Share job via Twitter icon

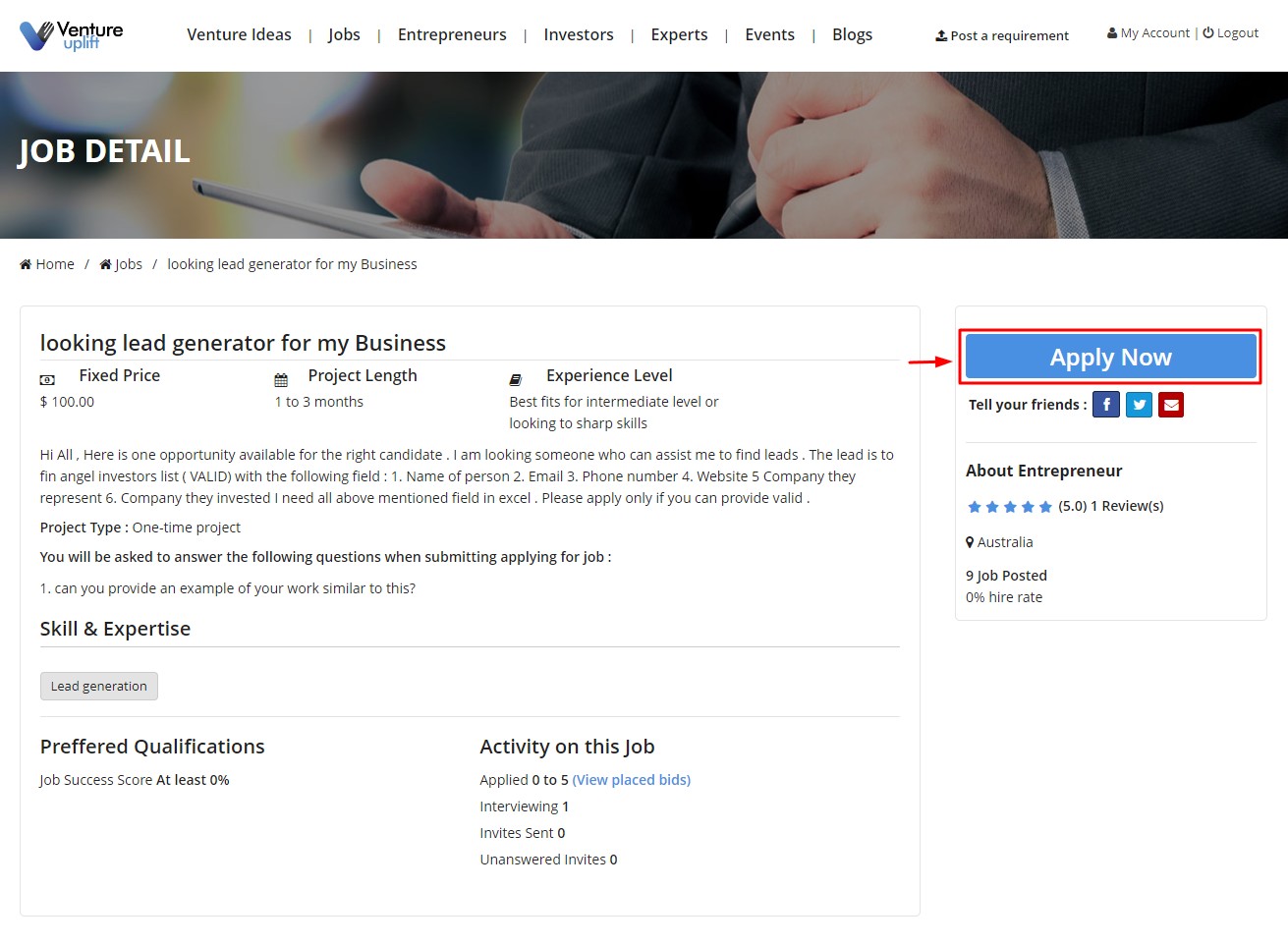(x=1139, y=405)
